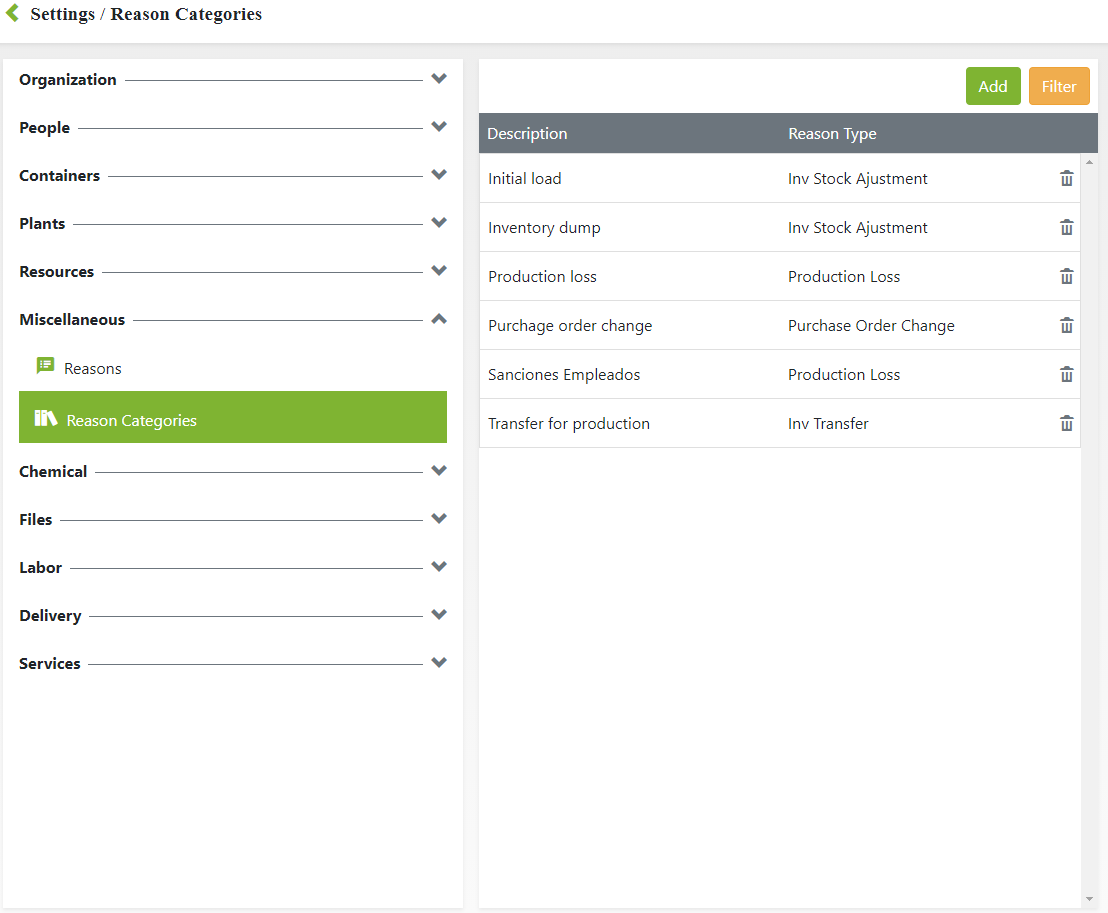Delete "Inventory dump" with its trash icon

click(x=1066, y=227)
